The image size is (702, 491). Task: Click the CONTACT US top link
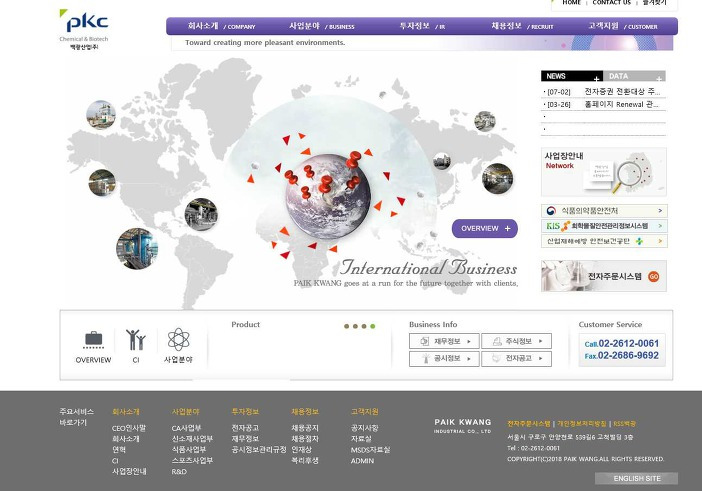(611, 2)
